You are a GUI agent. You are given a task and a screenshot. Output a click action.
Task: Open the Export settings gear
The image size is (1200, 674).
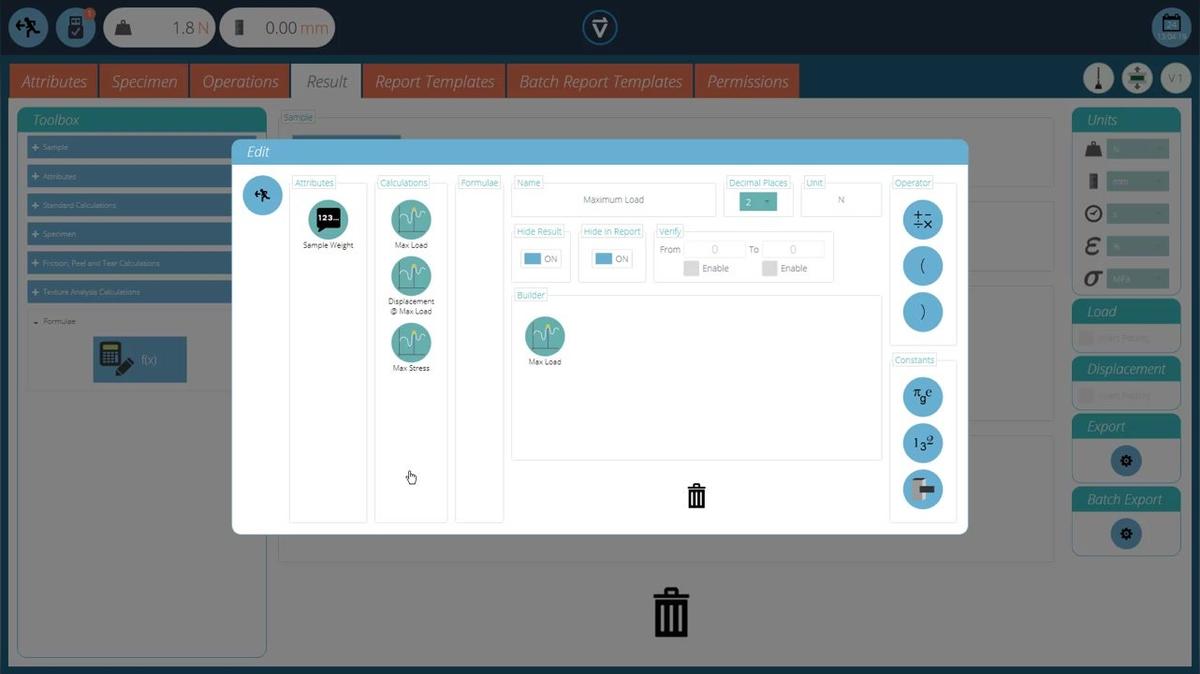point(1126,461)
